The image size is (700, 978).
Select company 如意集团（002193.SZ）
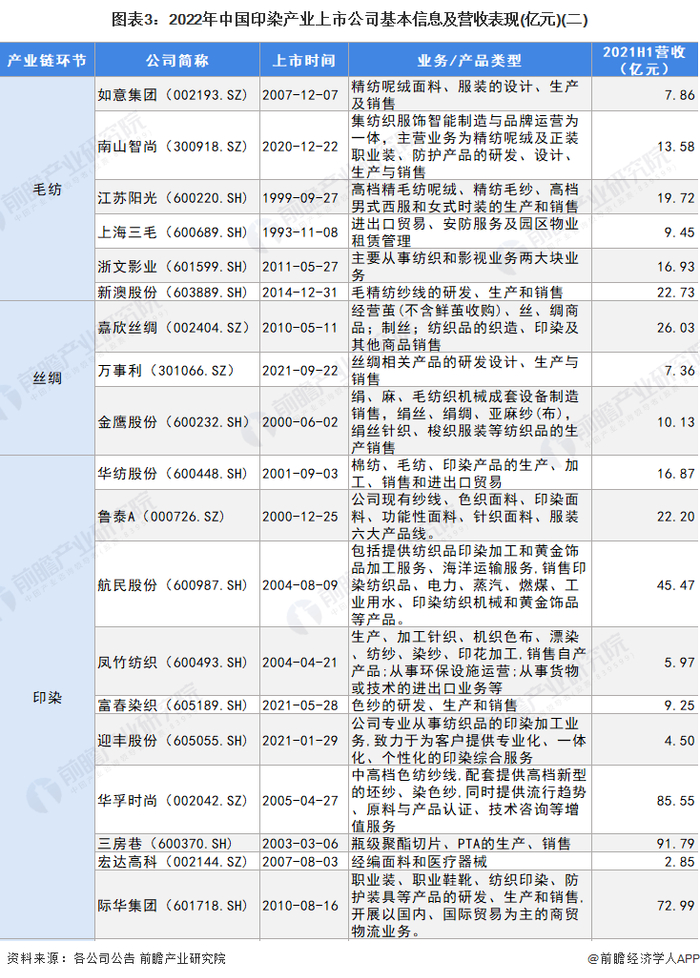coord(173,95)
